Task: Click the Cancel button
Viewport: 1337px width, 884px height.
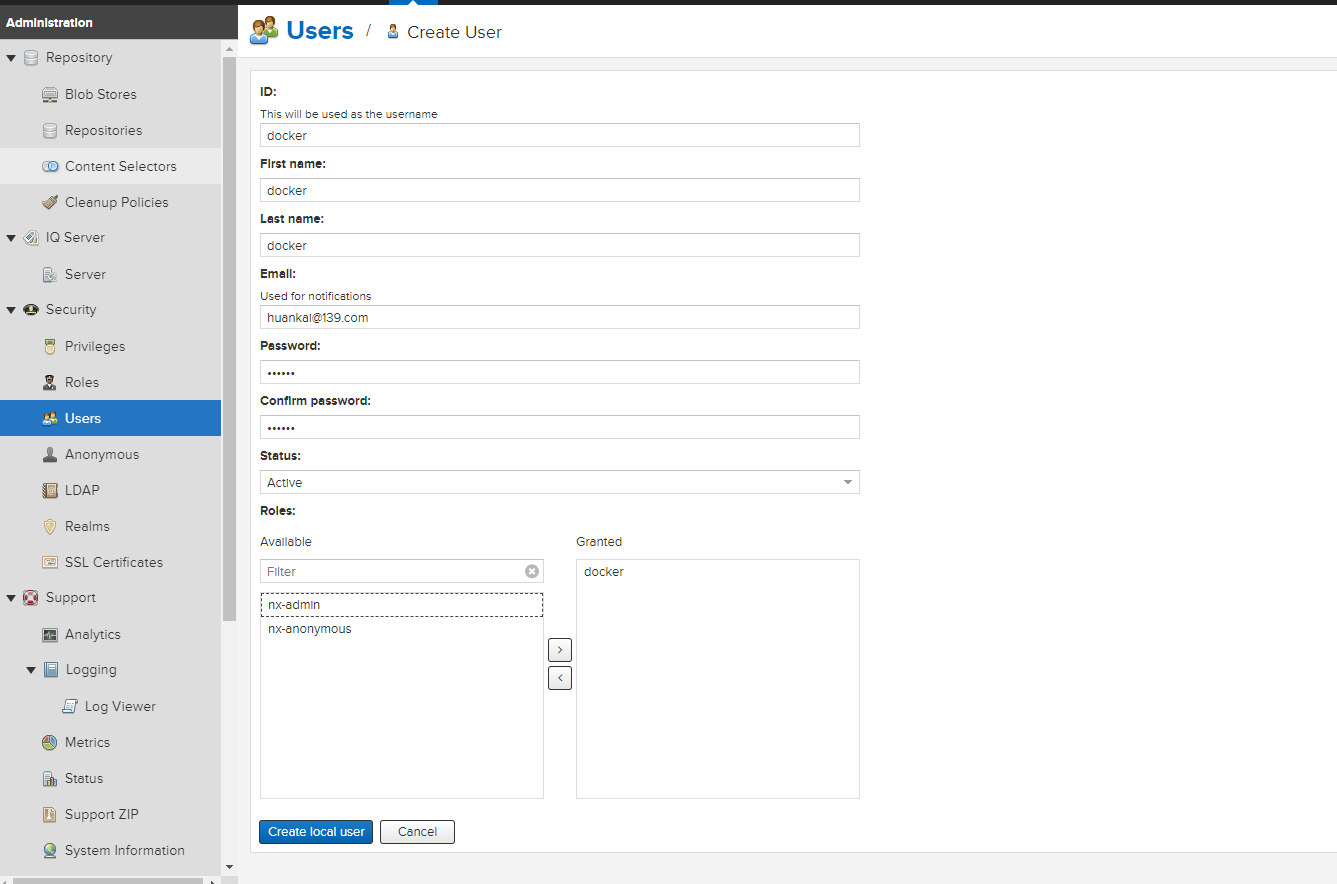Action: pyautogui.click(x=417, y=832)
